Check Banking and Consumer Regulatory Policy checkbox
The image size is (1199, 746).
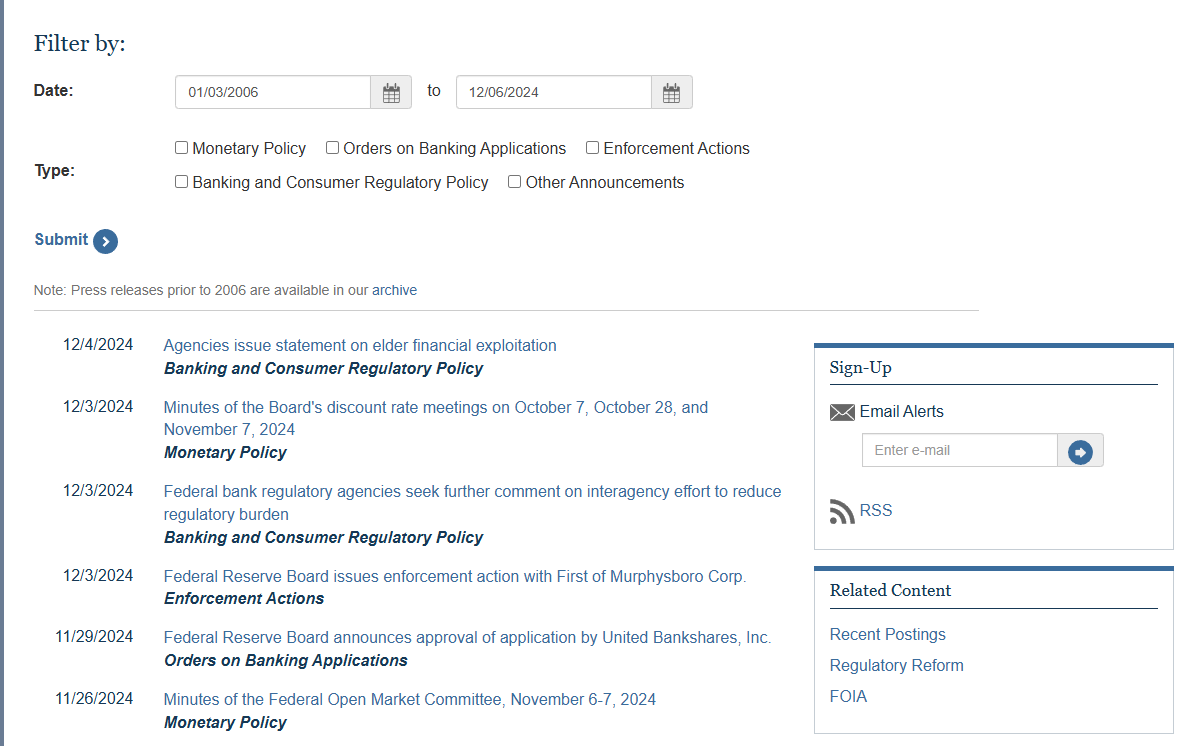point(181,182)
